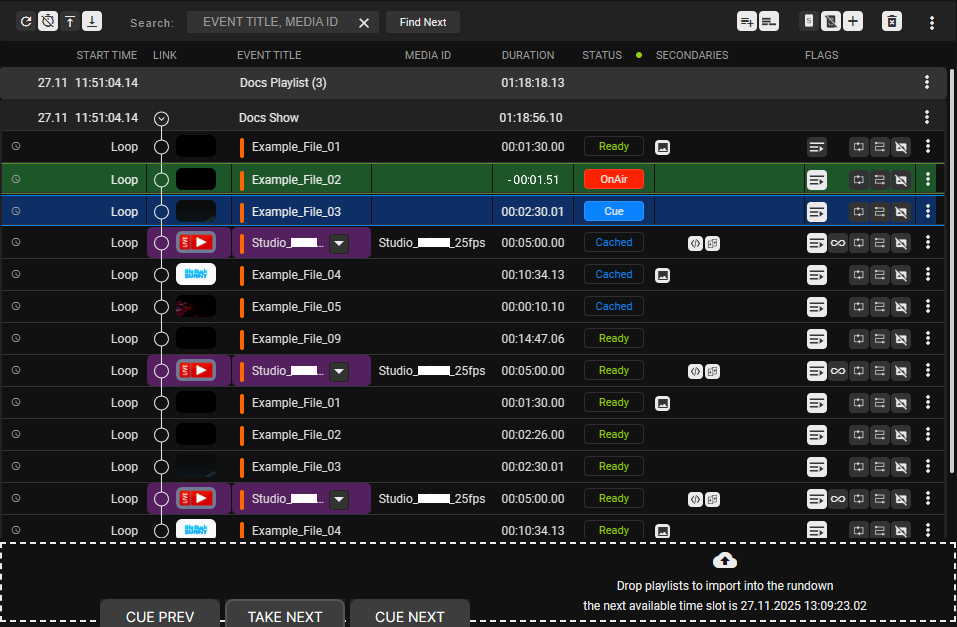Open the Studio dropdown arrow on the Cached row

pos(339,242)
